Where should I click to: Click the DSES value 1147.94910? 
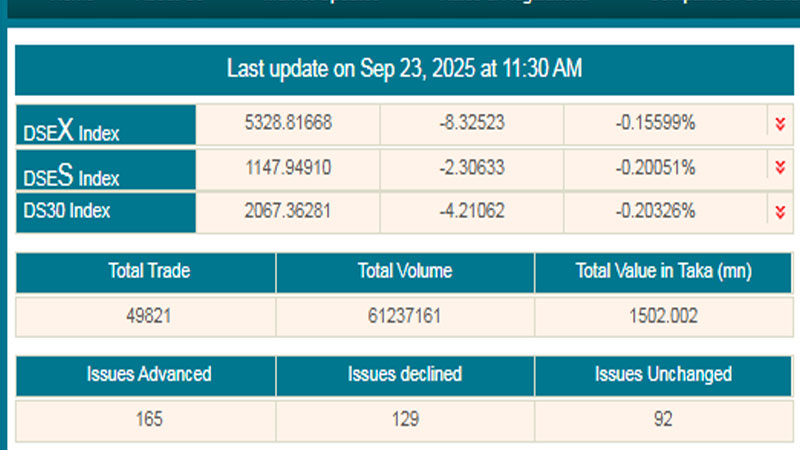click(288, 167)
